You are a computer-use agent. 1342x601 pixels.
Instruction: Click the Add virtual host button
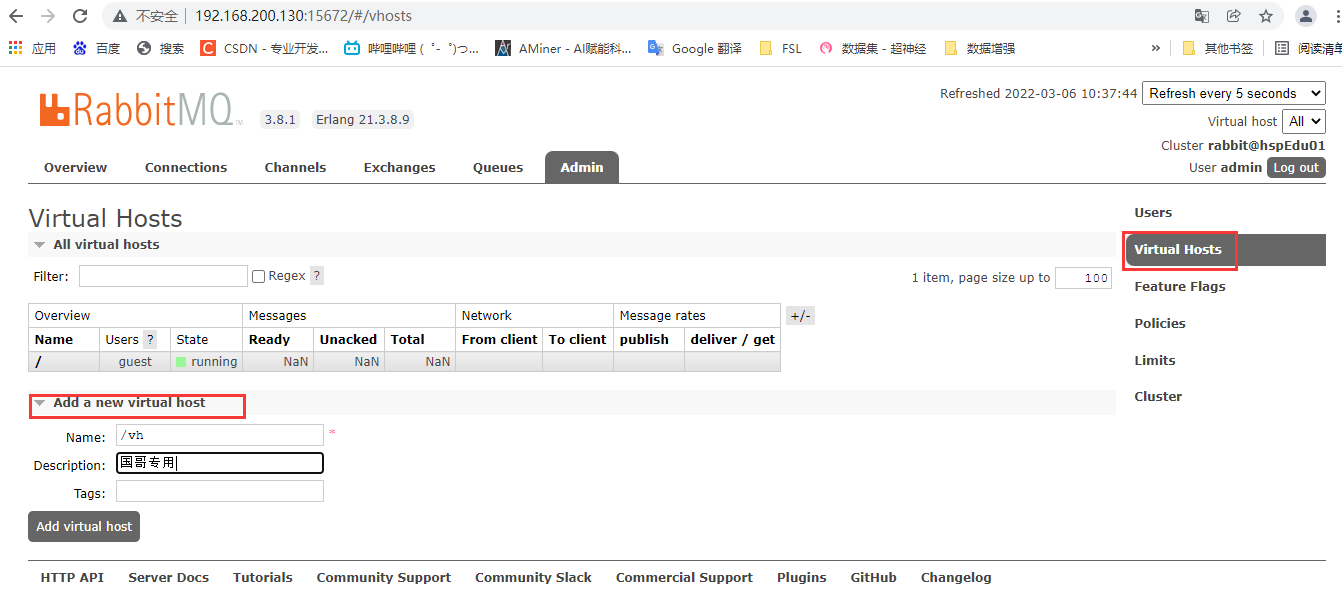(x=84, y=526)
